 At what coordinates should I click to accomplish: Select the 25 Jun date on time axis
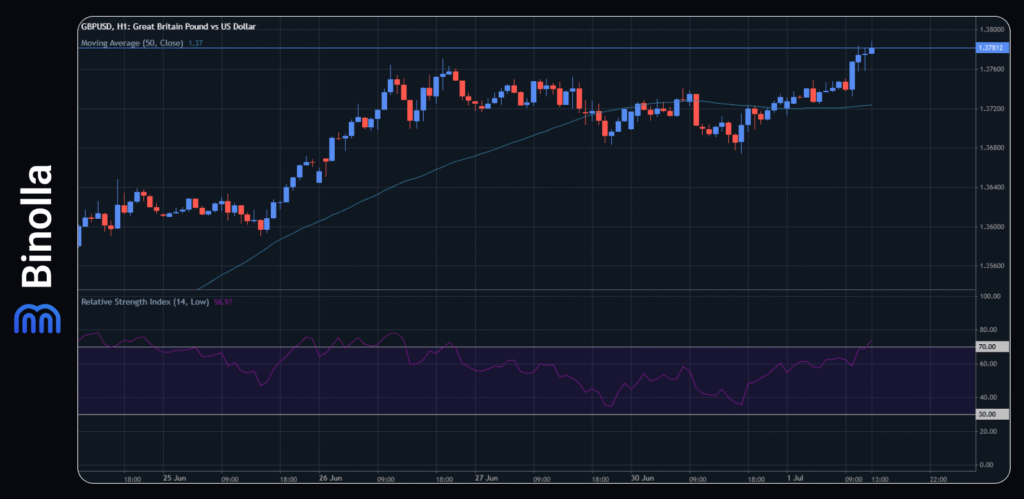(x=174, y=479)
